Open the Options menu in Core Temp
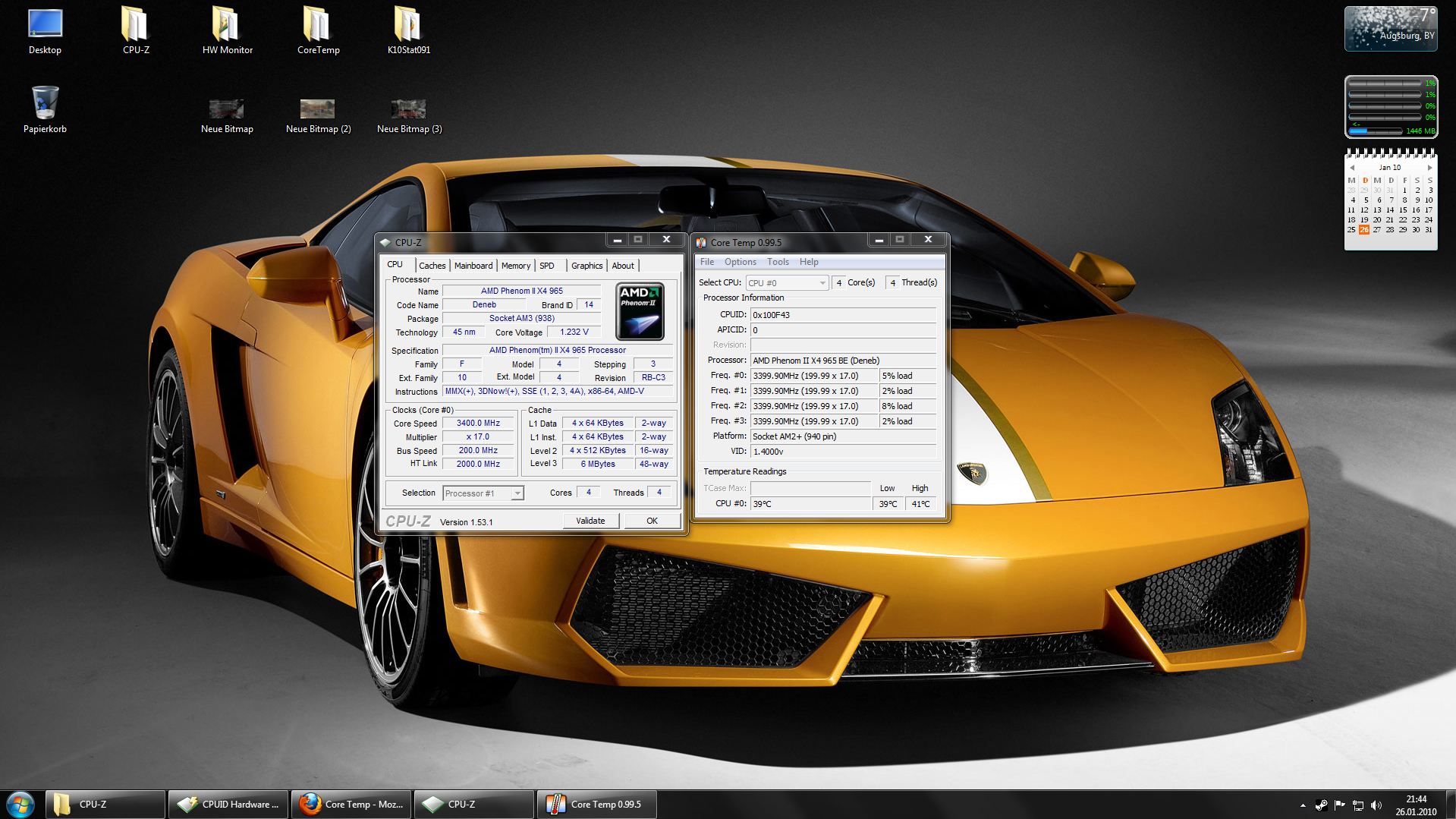This screenshot has height=819, width=1456. pyautogui.click(x=740, y=262)
